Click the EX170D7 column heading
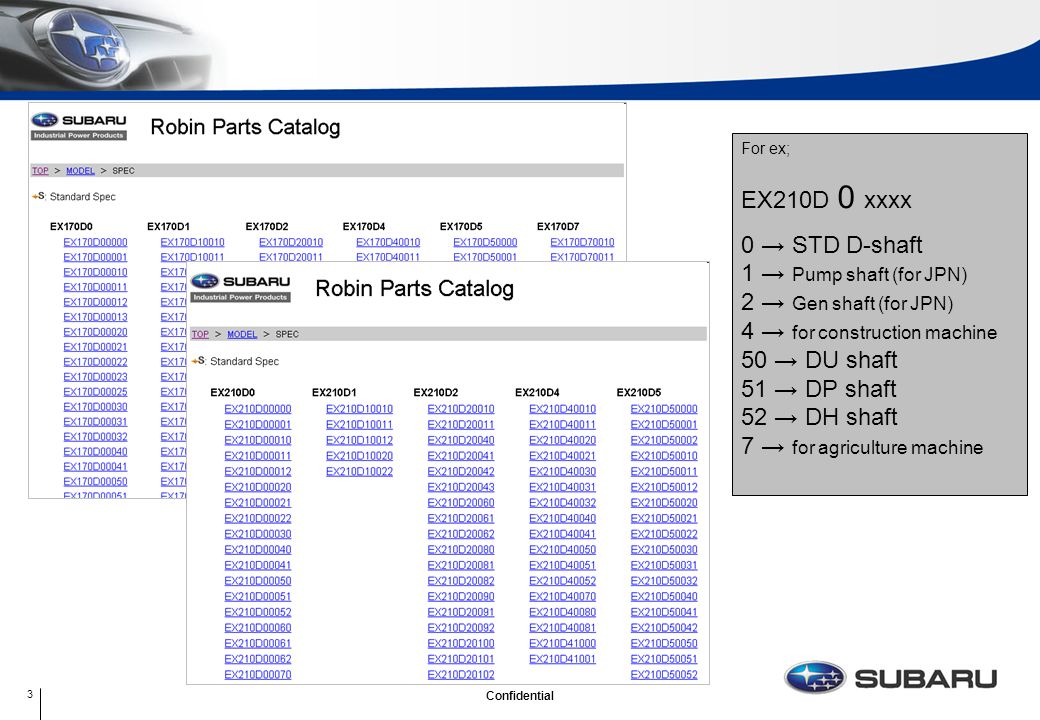The height and width of the screenshot is (720, 1040). [x=558, y=226]
